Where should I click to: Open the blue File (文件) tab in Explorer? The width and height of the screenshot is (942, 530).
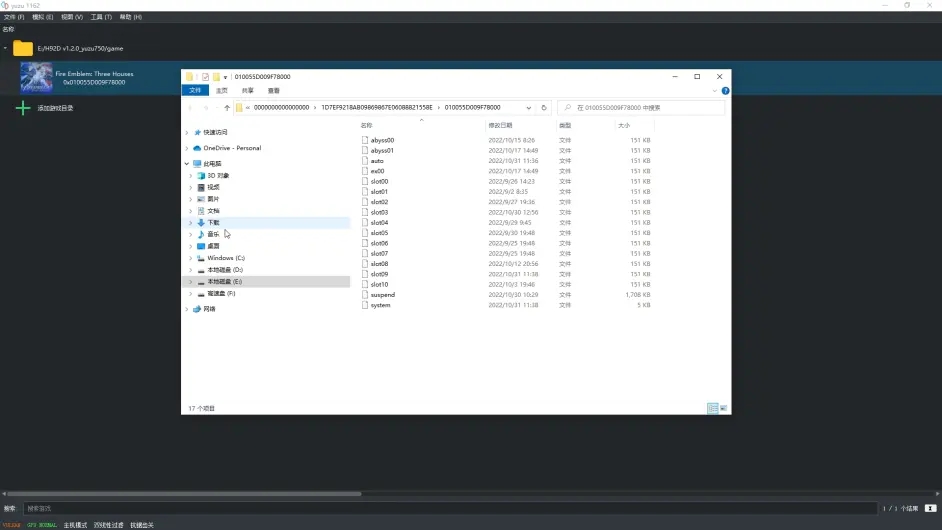pos(195,91)
